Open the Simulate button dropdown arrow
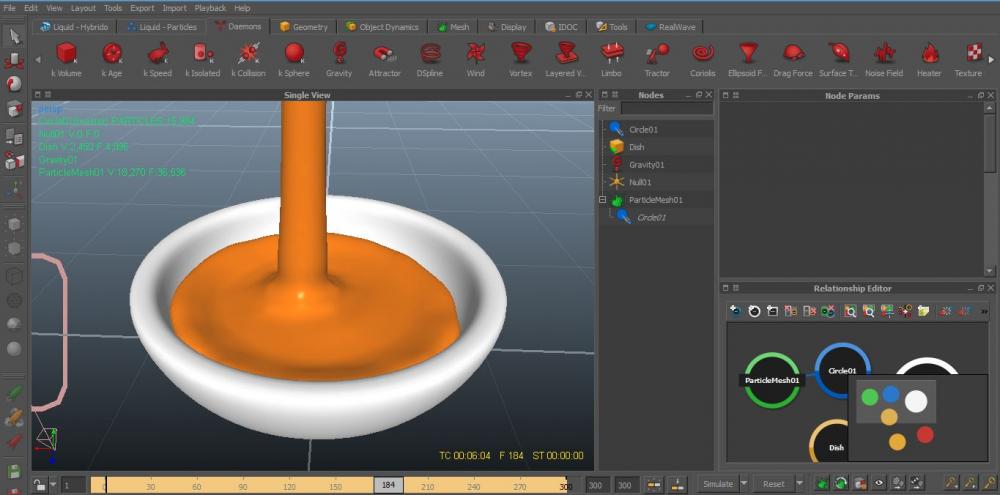Image resolution: width=1000 pixels, height=495 pixels. [x=742, y=484]
